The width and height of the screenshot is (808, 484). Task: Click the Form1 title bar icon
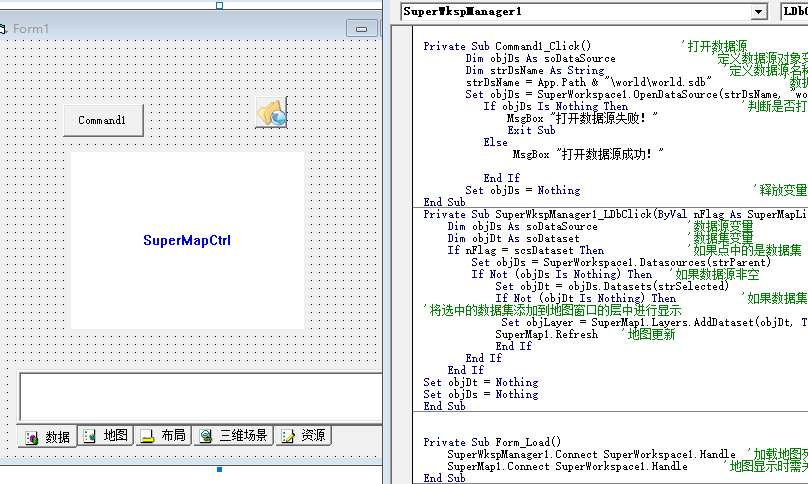[x=3, y=29]
